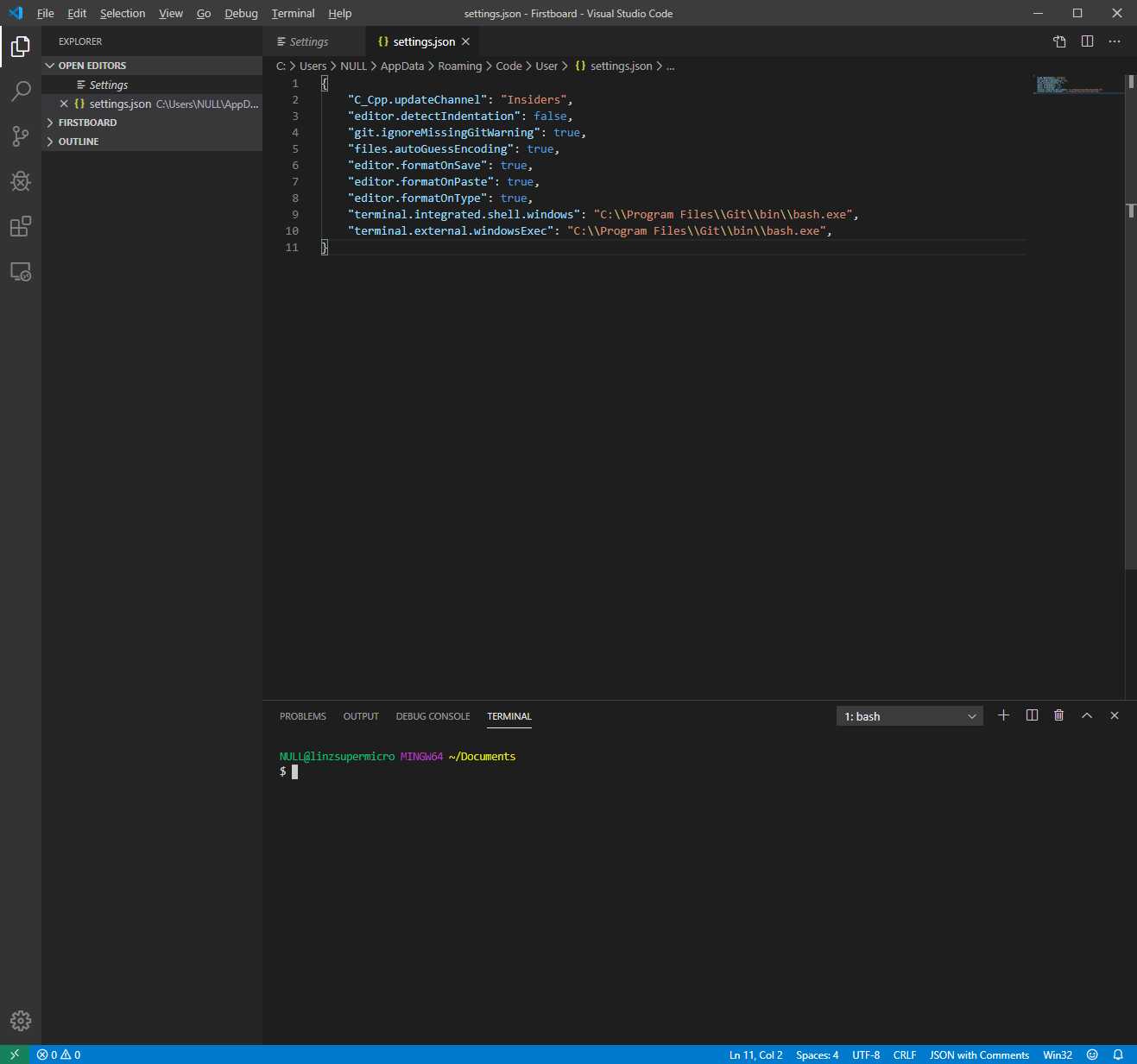Maximize the panel with up chevron

(1087, 715)
